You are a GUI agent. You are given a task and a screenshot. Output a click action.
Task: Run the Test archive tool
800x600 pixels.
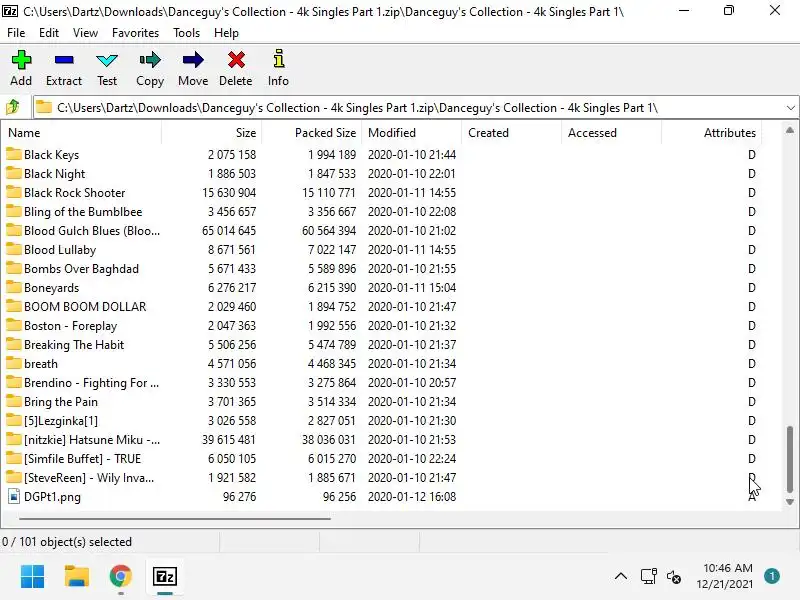pyautogui.click(x=107, y=61)
